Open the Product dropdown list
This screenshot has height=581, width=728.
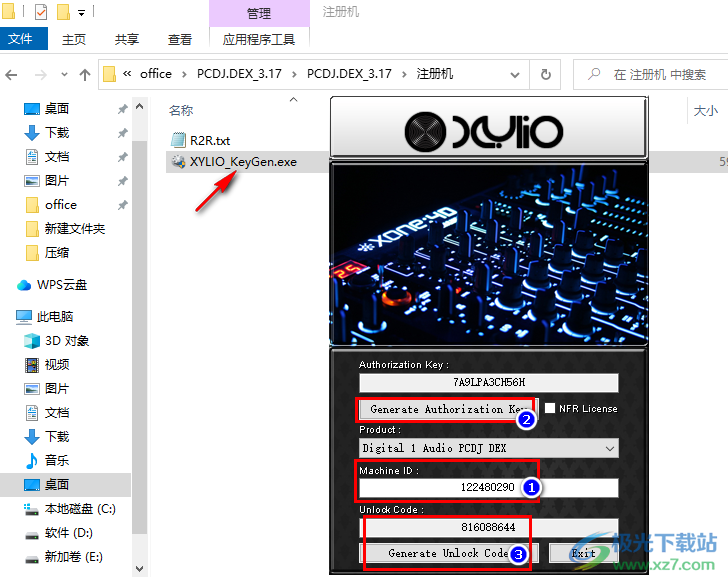[488, 448]
